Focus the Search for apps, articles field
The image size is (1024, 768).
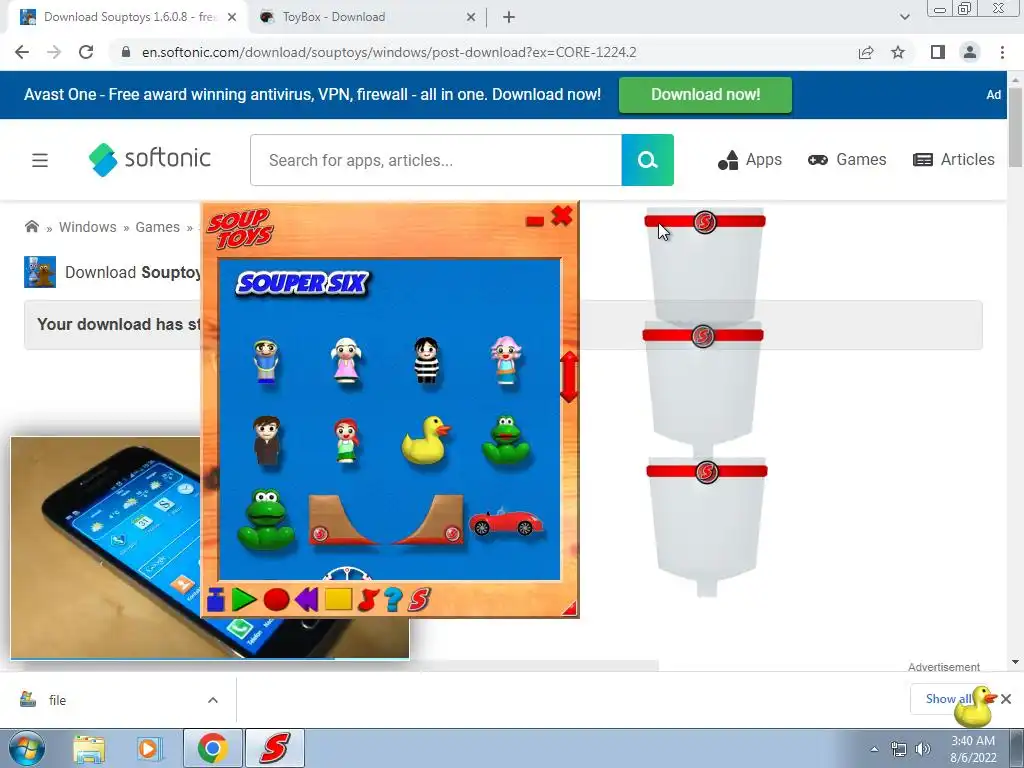(436, 160)
